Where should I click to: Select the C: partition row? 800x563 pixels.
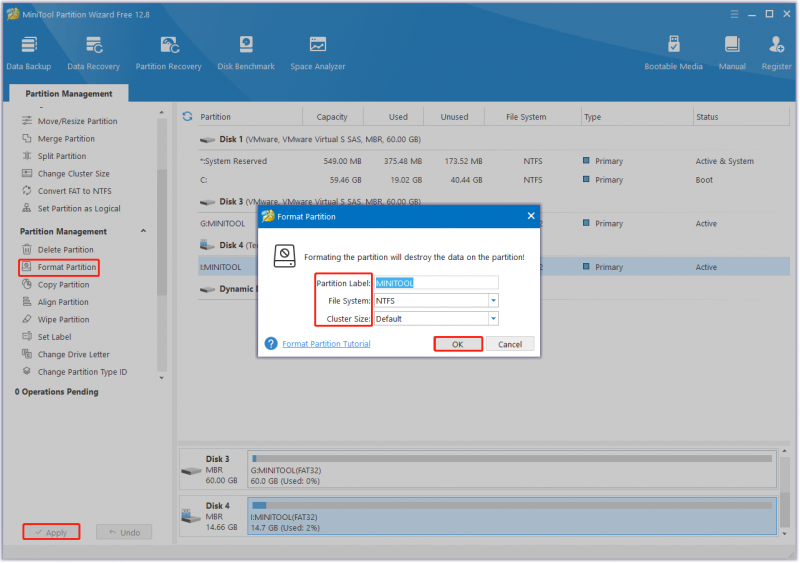(493, 180)
